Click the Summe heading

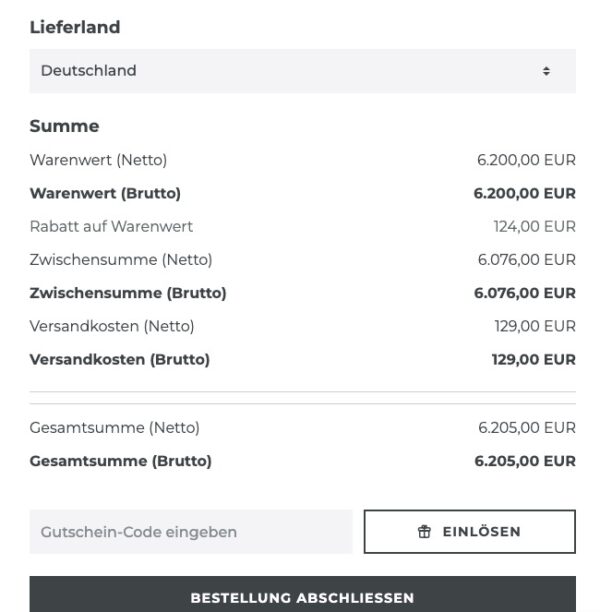point(64,126)
